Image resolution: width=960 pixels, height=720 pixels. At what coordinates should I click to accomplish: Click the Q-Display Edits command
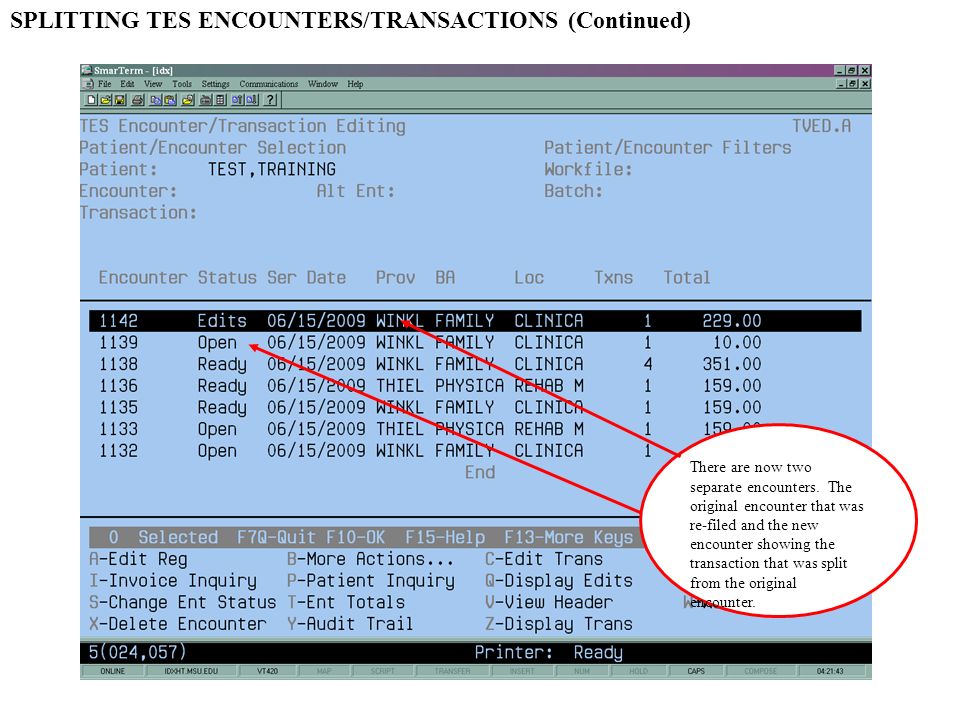[x=559, y=580]
